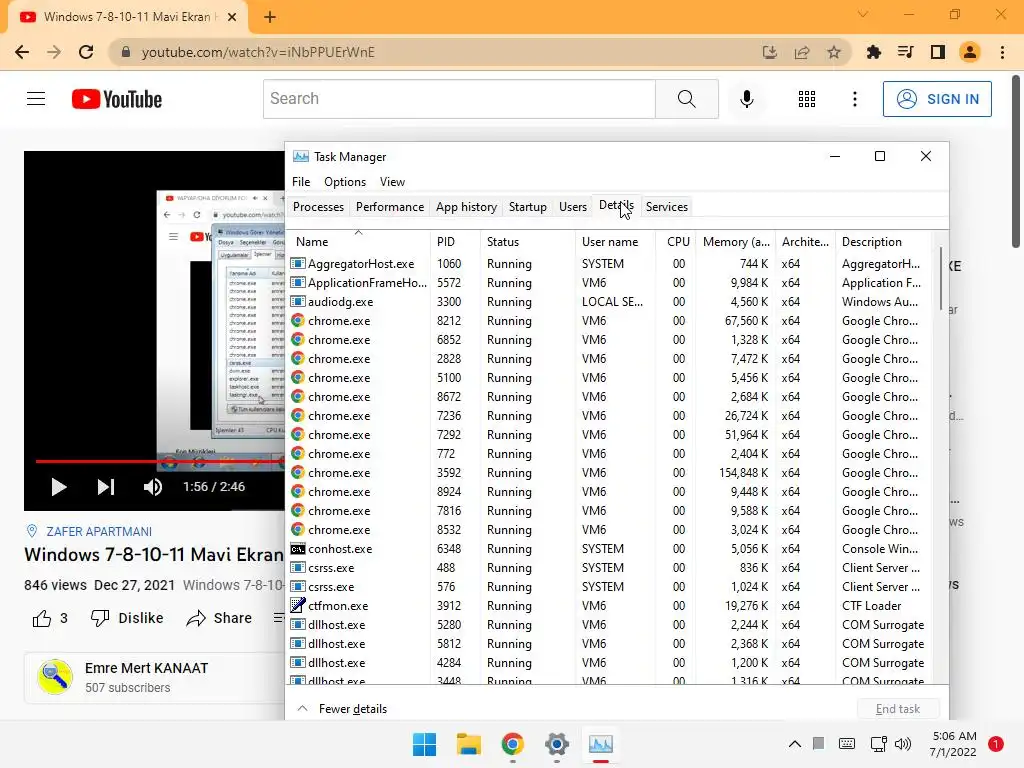This screenshot has width=1024, height=768.
Task: Click the install app icon in address bar
Action: tap(769, 52)
